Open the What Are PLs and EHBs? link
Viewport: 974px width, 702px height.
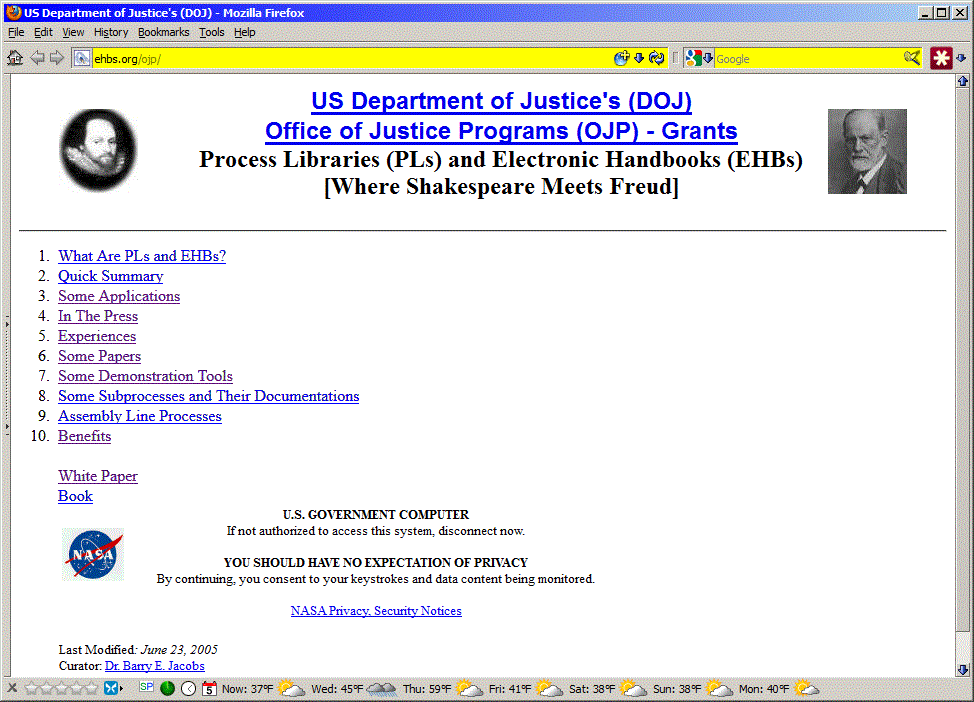click(142, 256)
